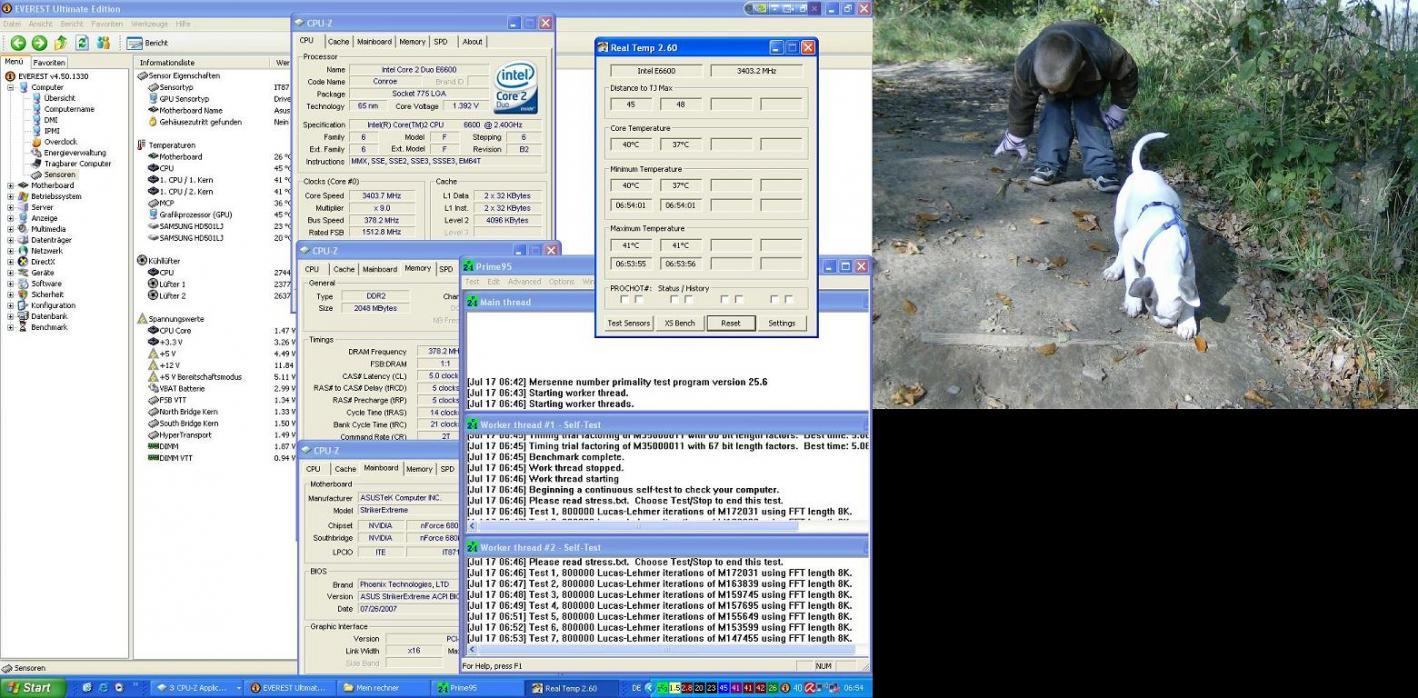Collapse the Computer tree node
Image resolution: width=1418 pixels, height=698 pixels.
10,87
